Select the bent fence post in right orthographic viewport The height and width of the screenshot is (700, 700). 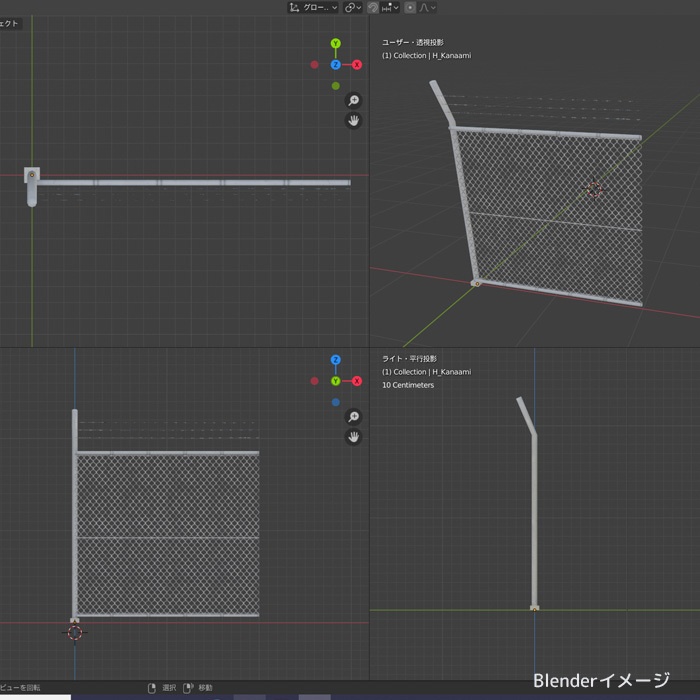[534, 513]
